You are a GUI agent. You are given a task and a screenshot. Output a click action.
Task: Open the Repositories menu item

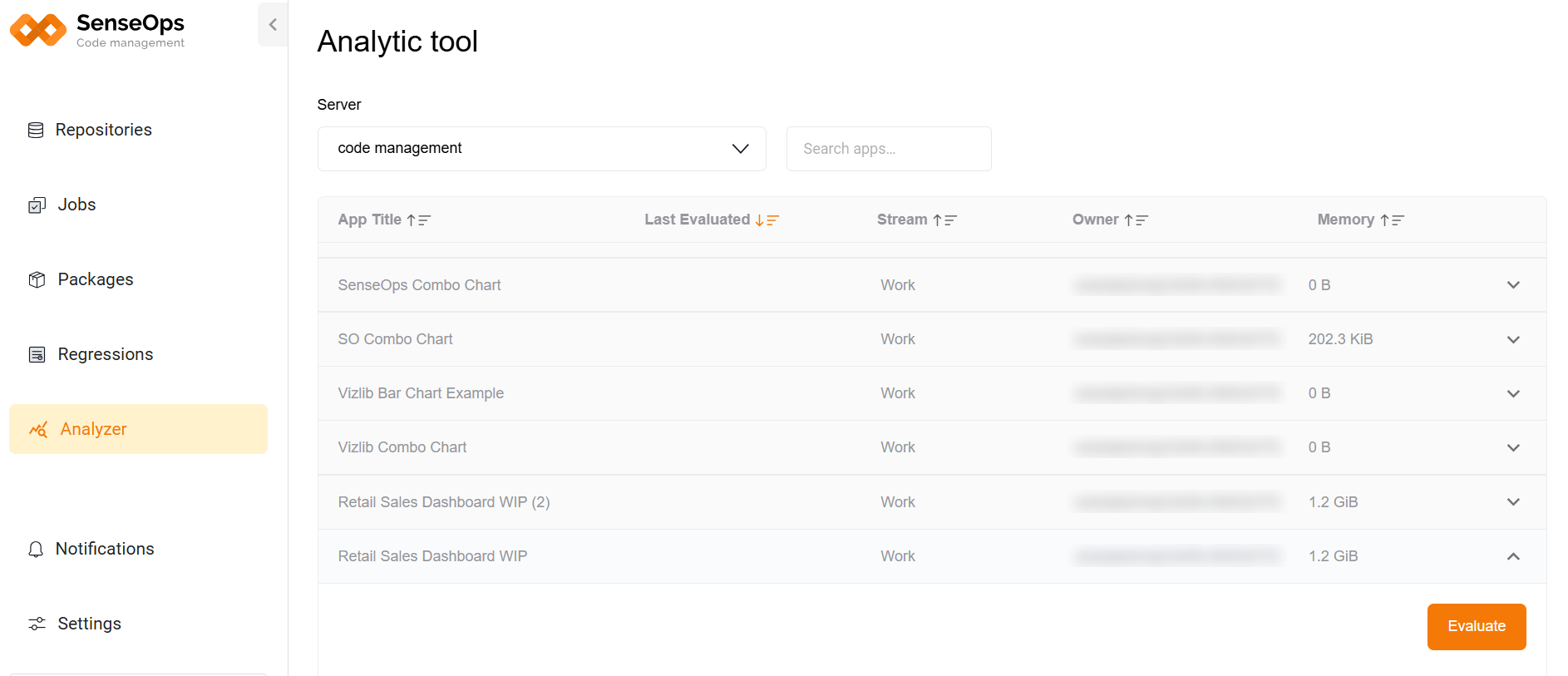pyautogui.click(x=138, y=130)
